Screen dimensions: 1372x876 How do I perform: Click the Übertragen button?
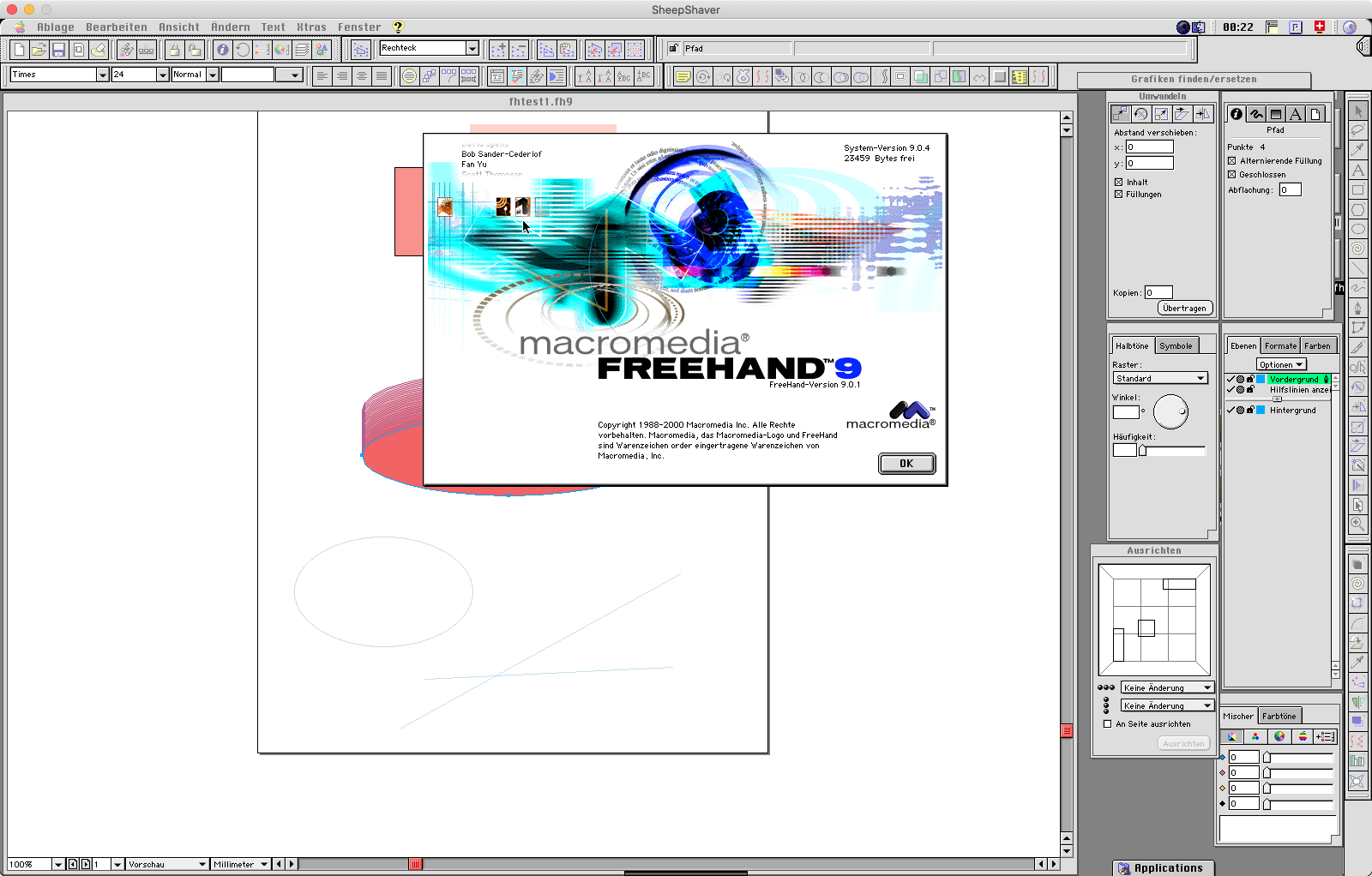point(1184,309)
